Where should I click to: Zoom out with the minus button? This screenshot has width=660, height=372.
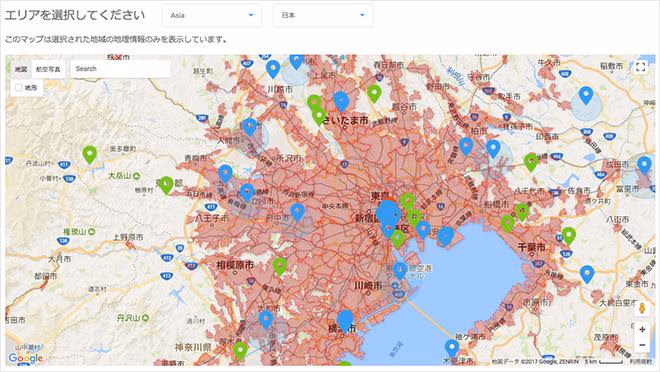[x=642, y=345]
